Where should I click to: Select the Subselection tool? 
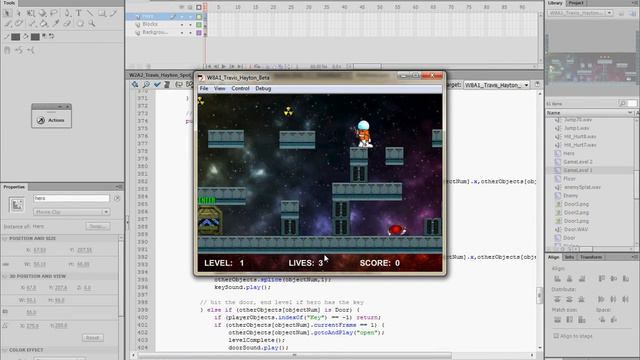[x=19, y=13]
